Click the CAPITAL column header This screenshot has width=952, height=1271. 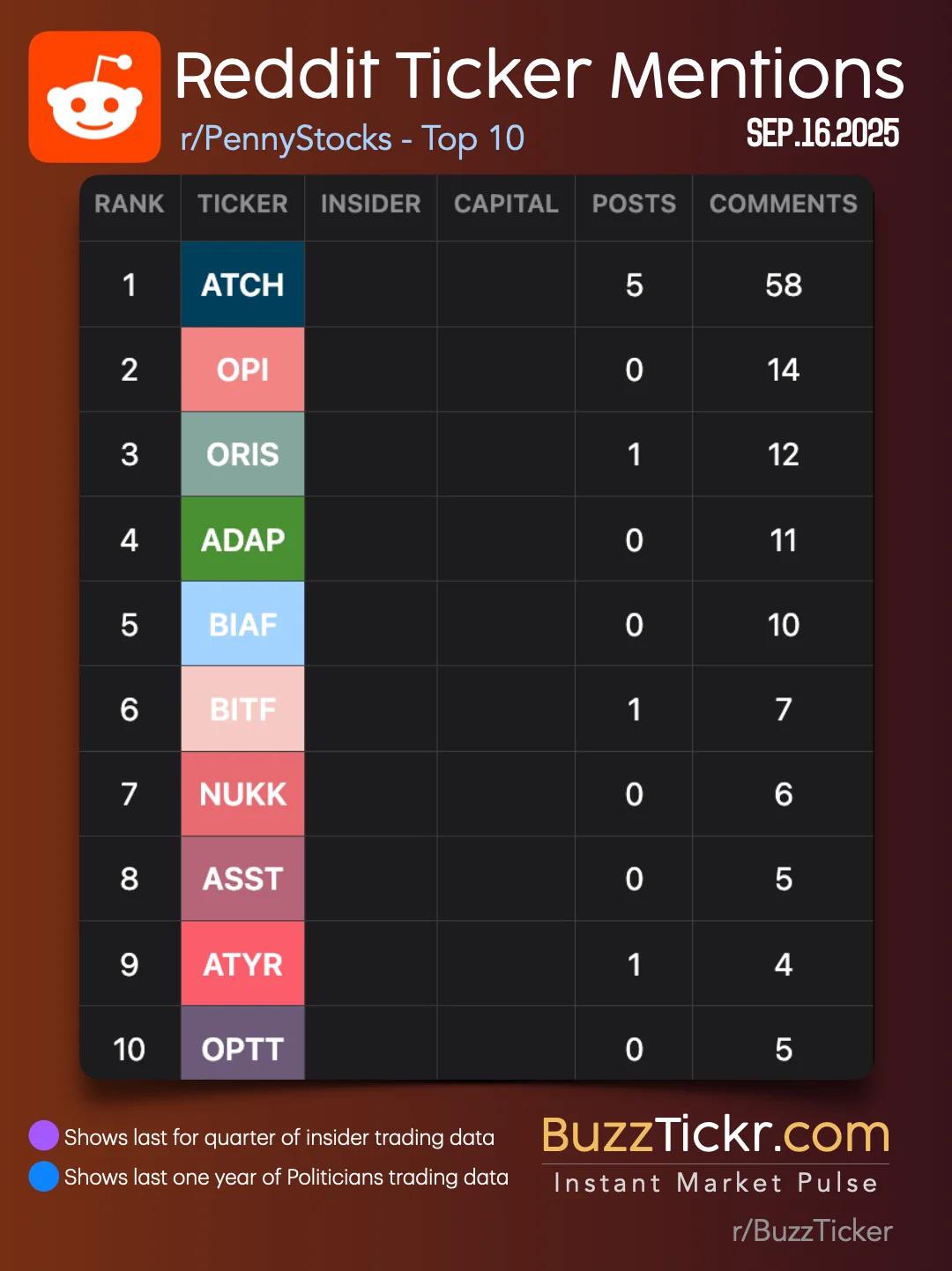pos(506,204)
